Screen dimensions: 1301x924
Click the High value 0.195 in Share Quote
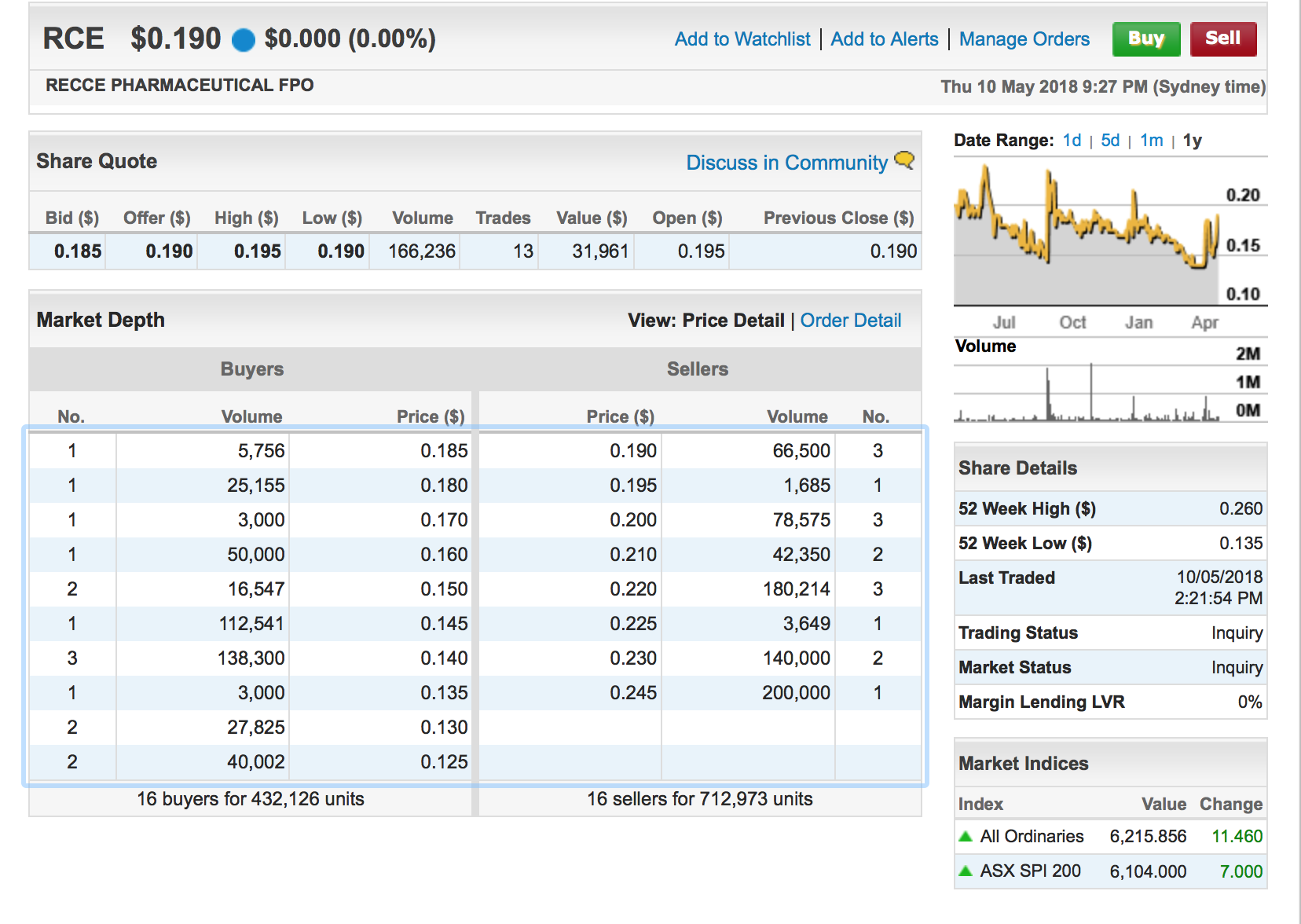(x=258, y=251)
